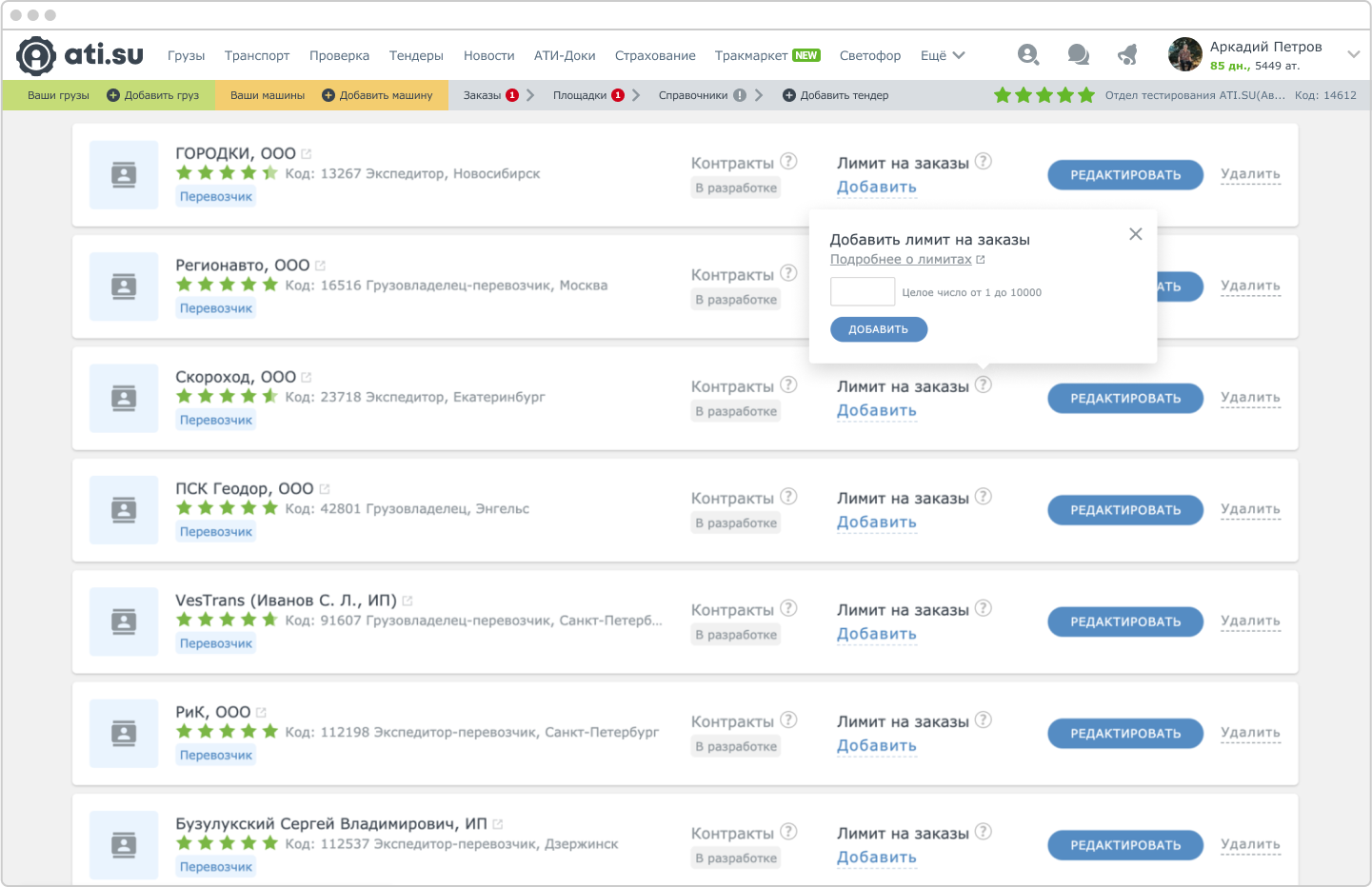Expand the Справочники submenu chevron
1372x887 pixels.
pos(759,95)
